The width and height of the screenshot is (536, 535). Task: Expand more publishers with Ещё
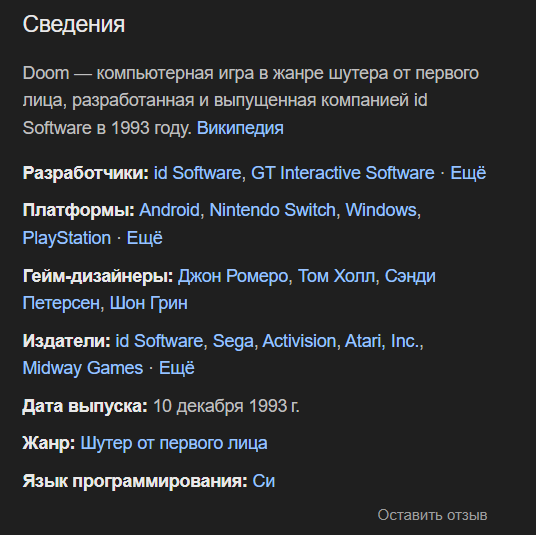177,368
